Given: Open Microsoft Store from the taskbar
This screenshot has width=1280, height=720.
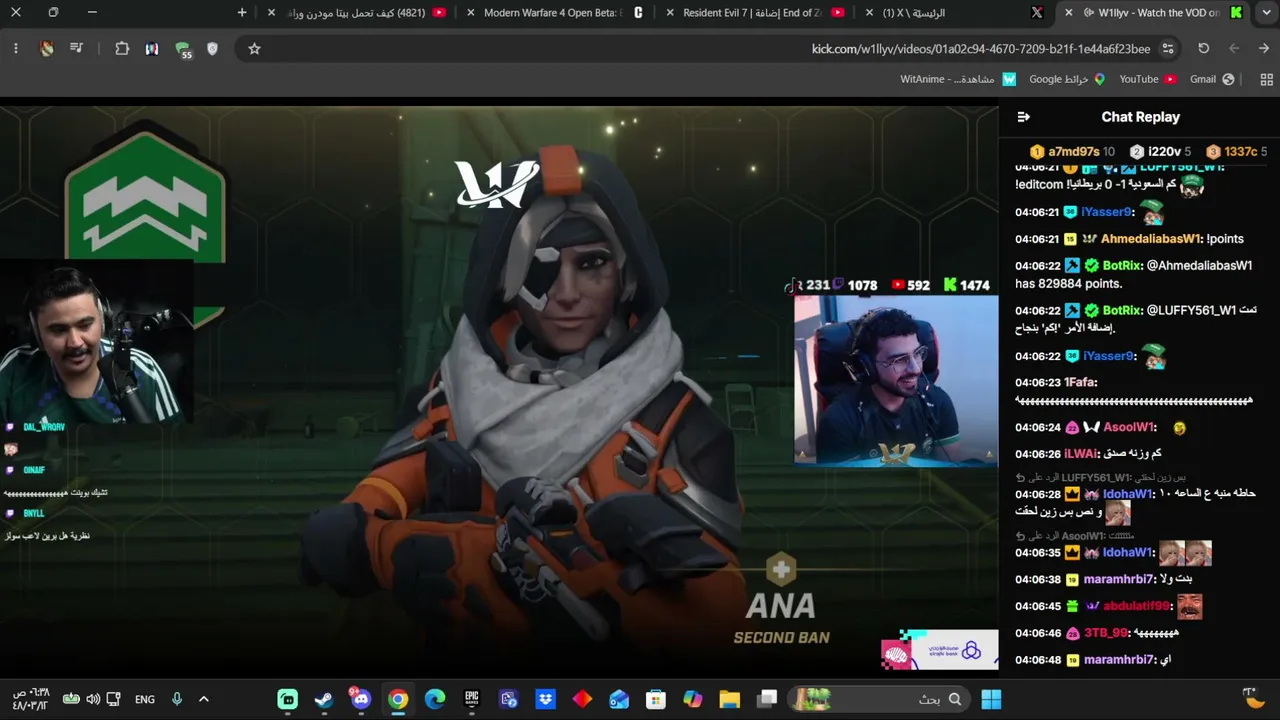Looking at the screenshot, I should point(656,699).
